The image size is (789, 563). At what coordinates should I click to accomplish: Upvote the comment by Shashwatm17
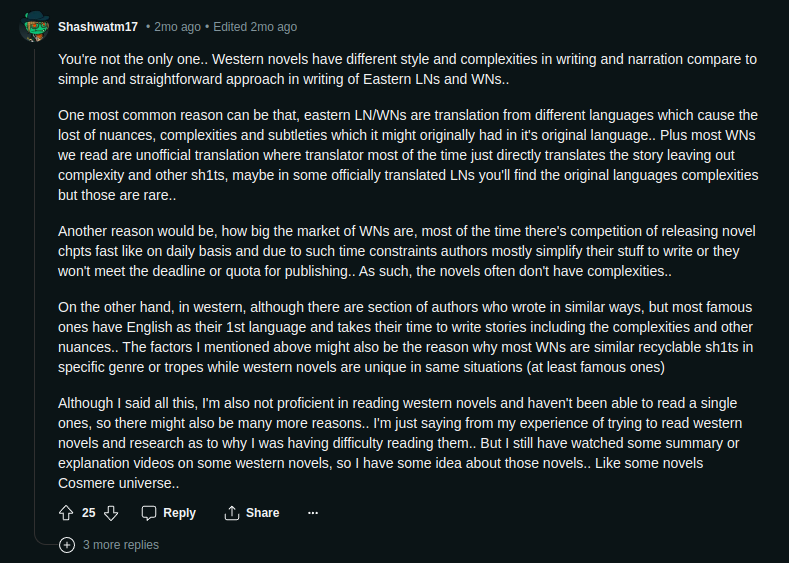click(66, 513)
